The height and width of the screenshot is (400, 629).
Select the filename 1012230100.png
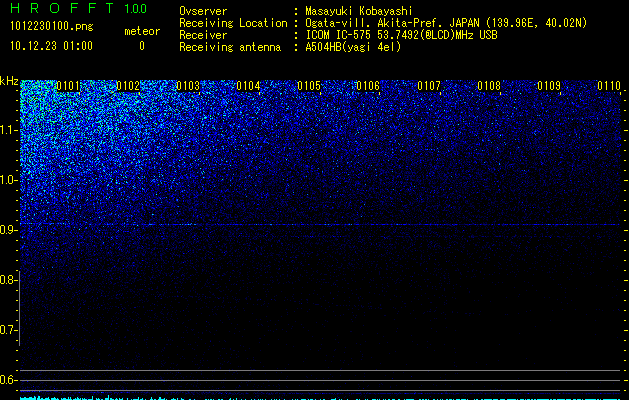(52, 27)
